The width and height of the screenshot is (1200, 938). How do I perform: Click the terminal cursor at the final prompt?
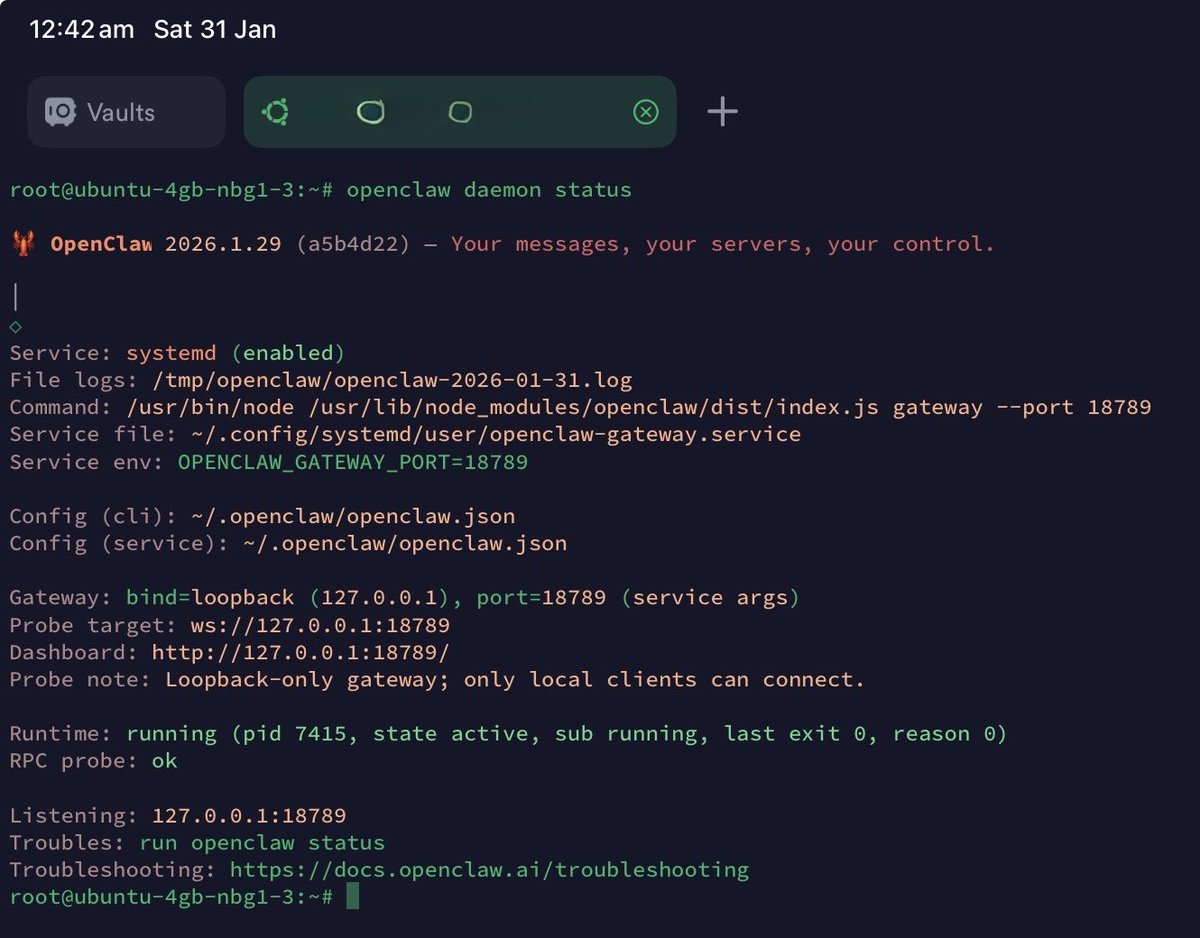353,896
